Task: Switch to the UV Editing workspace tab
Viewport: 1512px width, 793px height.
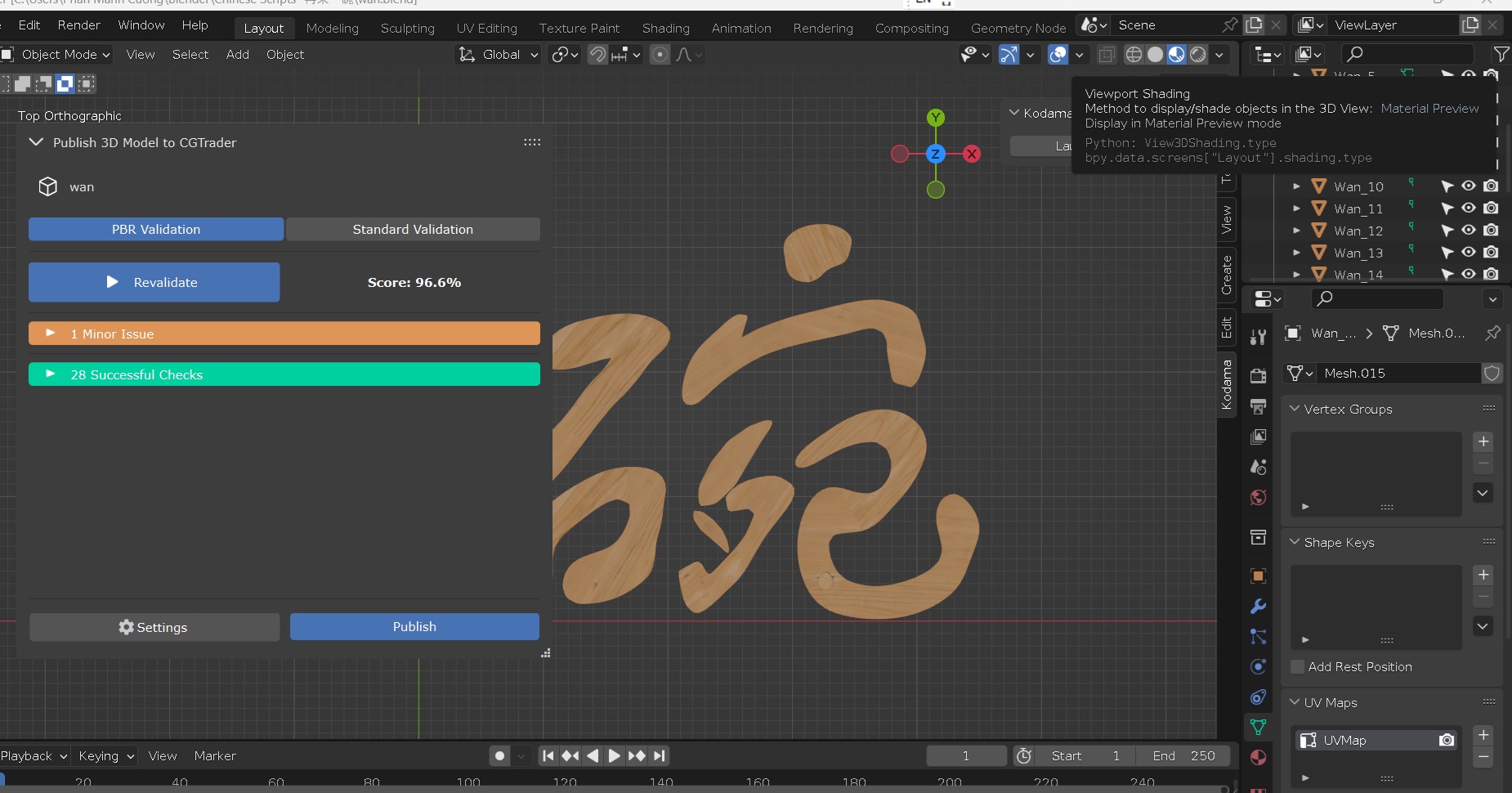Action: point(487,28)
